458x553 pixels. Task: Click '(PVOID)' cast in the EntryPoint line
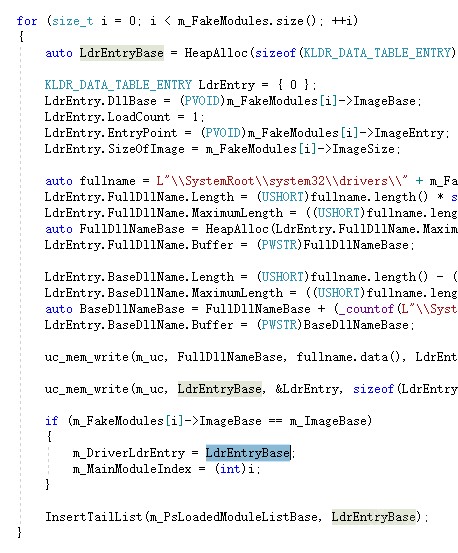coord(223,133)
